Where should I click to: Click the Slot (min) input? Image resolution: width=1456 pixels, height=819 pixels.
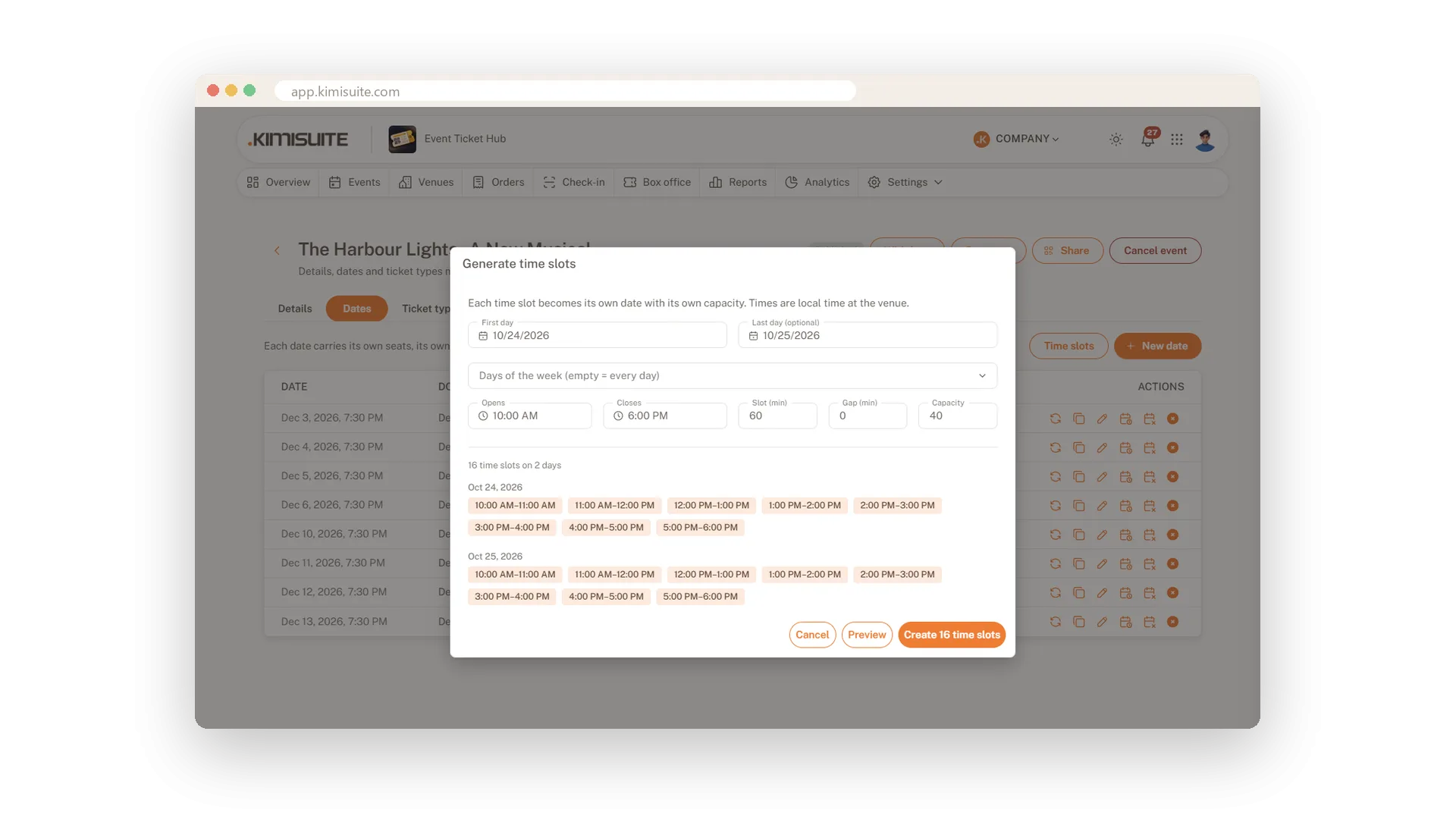(x=777, y=416)
